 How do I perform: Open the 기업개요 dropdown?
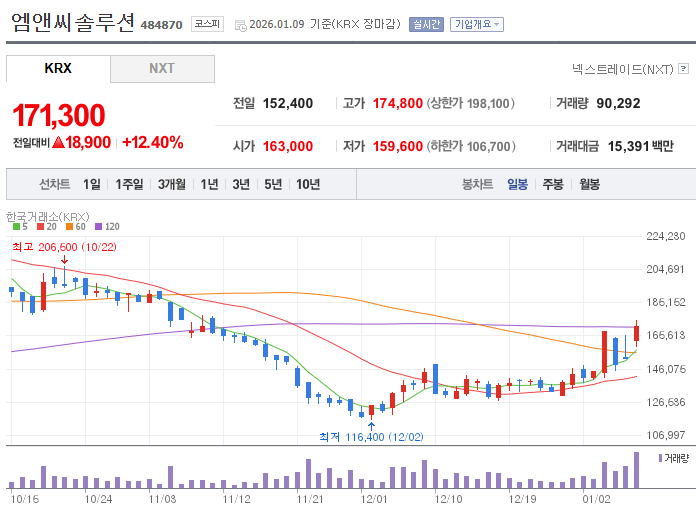[477, 24]
